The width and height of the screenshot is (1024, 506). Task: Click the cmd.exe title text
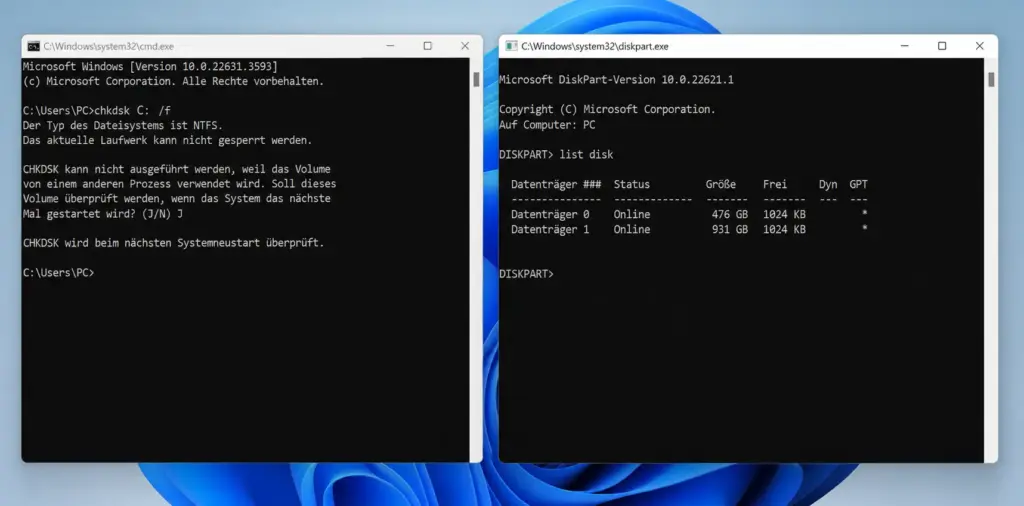(x=109, y=46)
